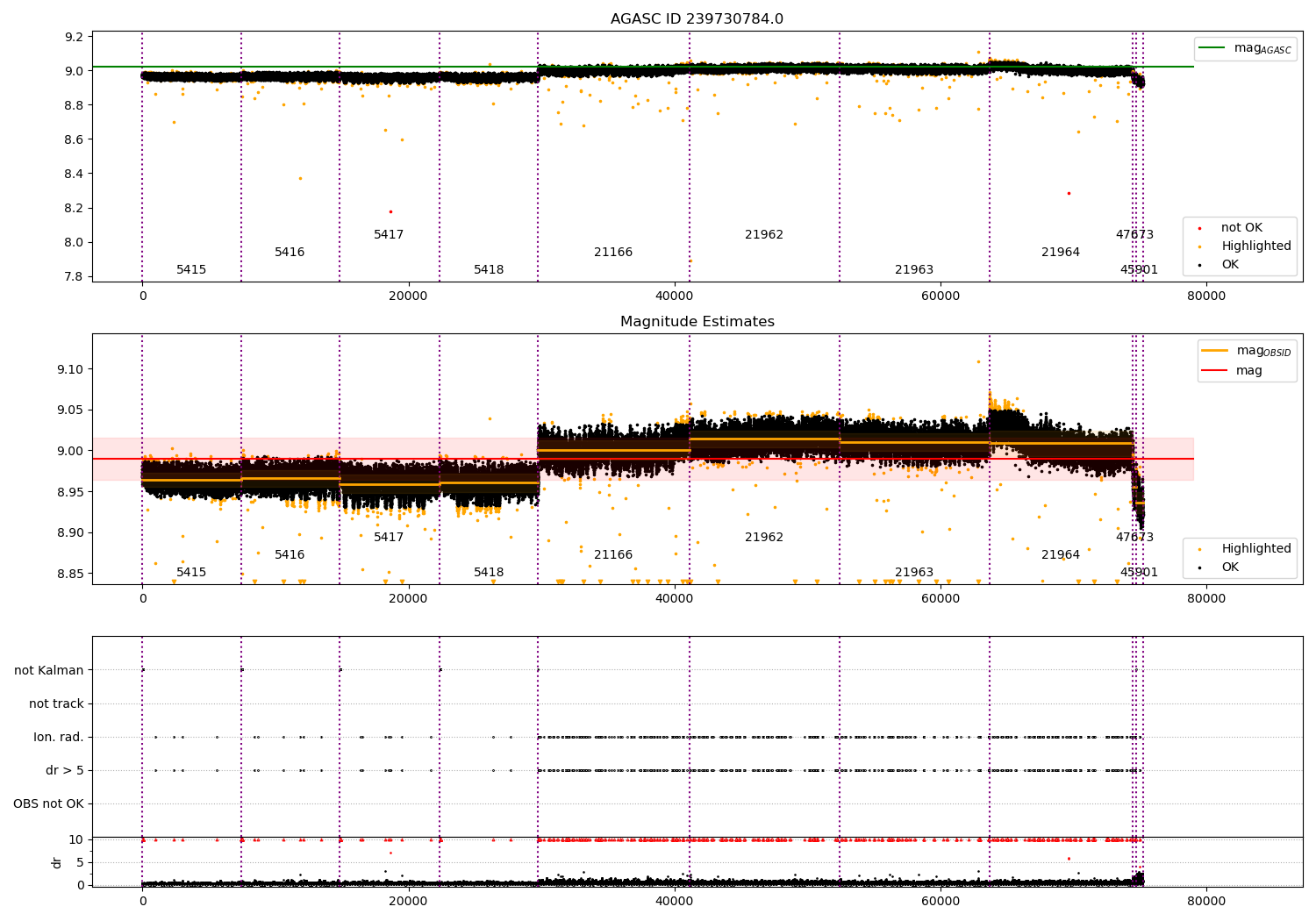Click the 7.8 y-axis tick in top panel
This screenshot has width=1316, height=921.
(x=75, y=276)
